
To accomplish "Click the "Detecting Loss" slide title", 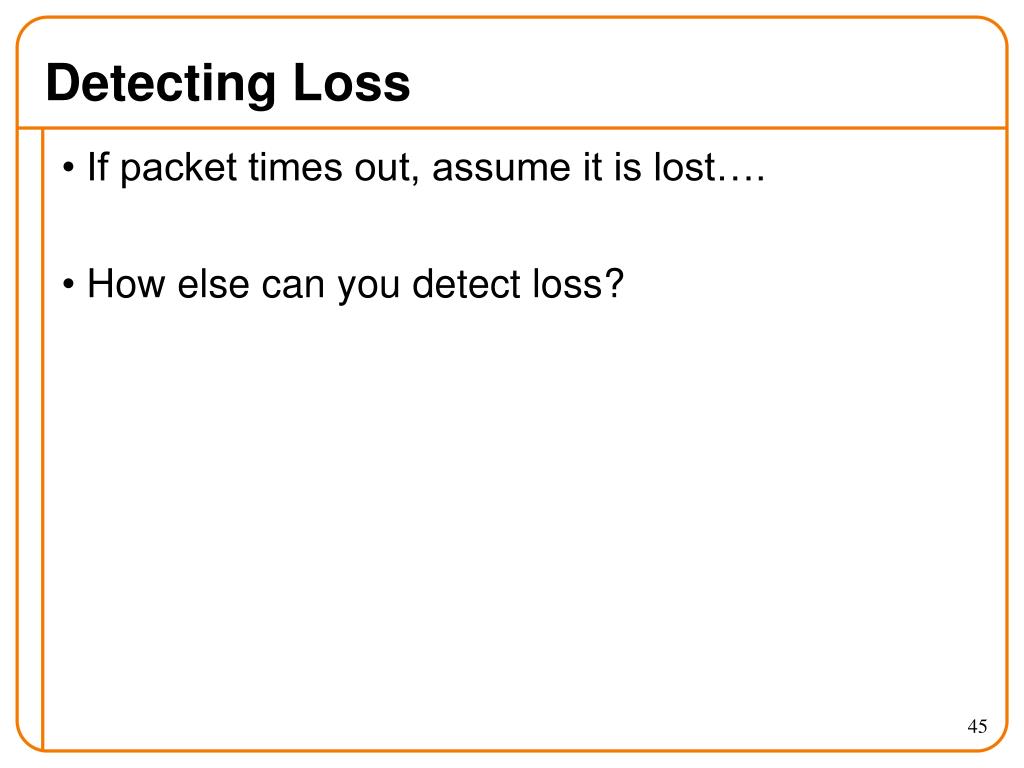I will pyautogui.click(x=228, y=84).
